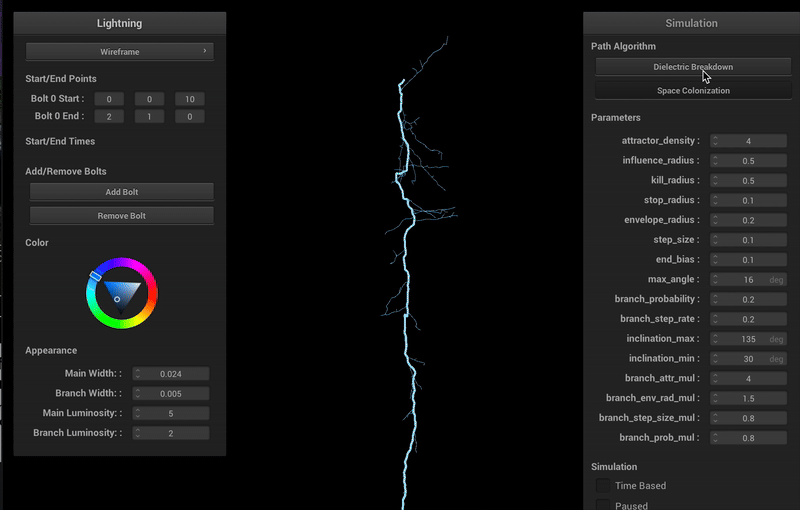Click the Remove Bolt button

pos(121,215)
